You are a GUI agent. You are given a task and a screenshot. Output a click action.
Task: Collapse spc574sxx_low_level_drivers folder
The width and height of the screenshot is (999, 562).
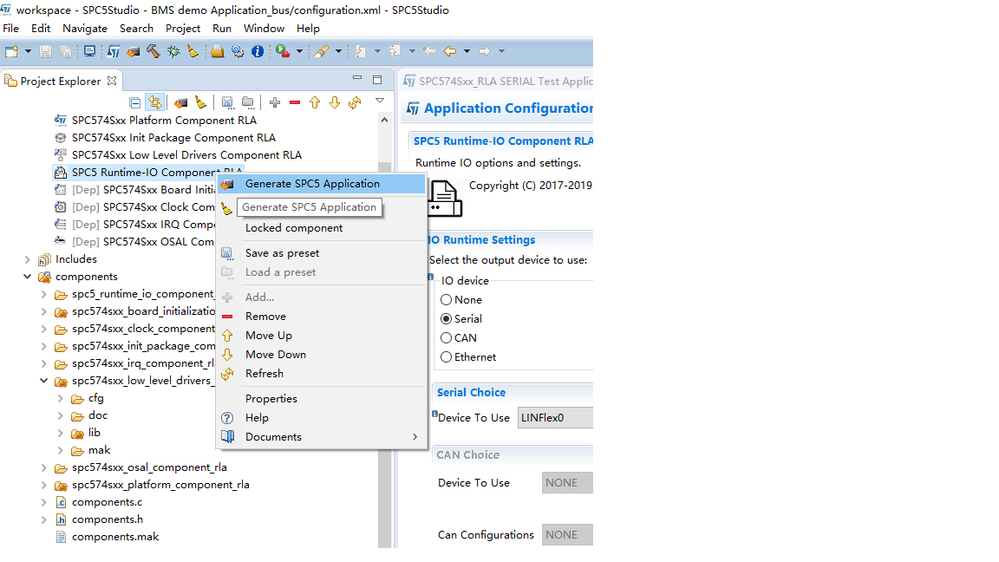click(43, 380)
